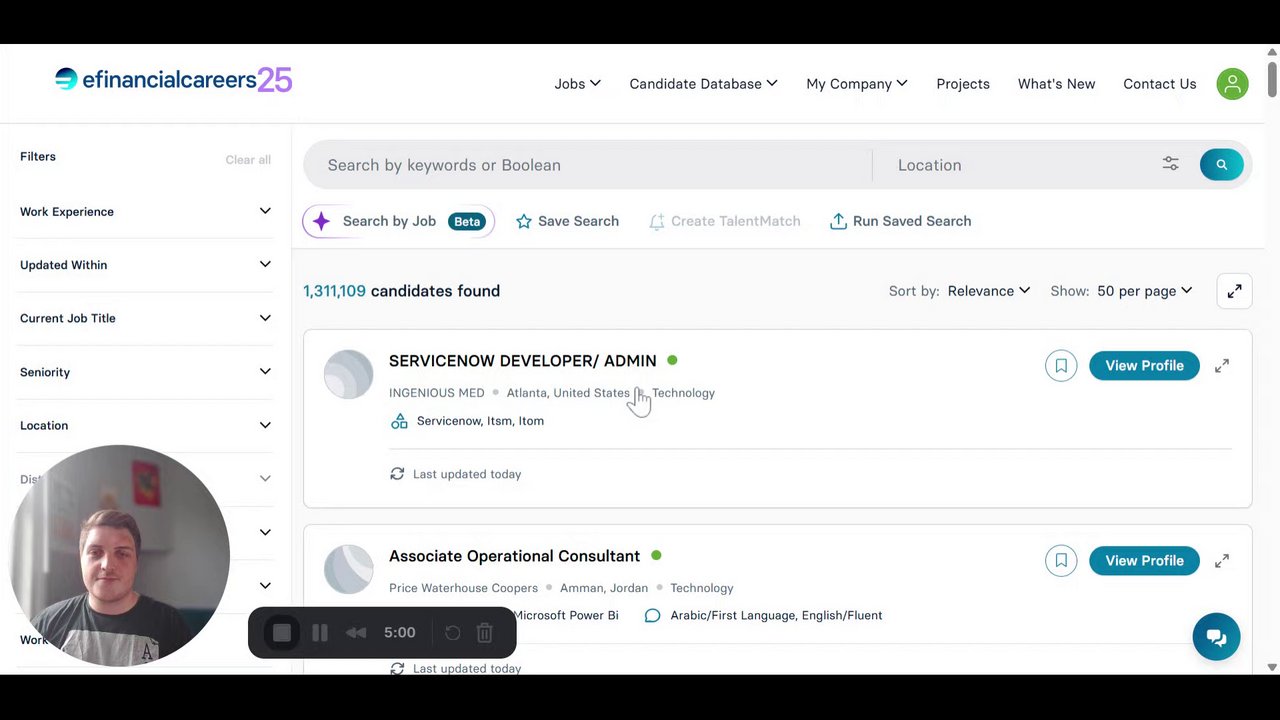Image resolution: width=1280 pixels, height=720 pixels.
Task: Click refresh icon on ServiceNow Developer card
Action: pyautogui.click(x=397, y=474)
